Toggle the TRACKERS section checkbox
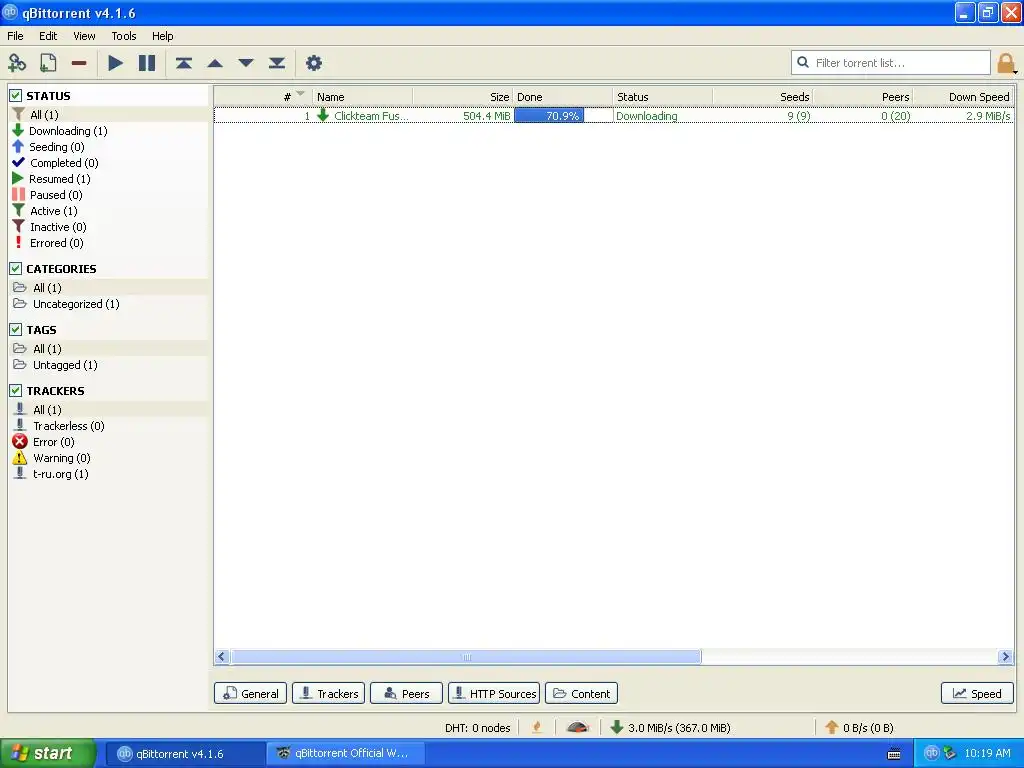 tap(16, 391)
